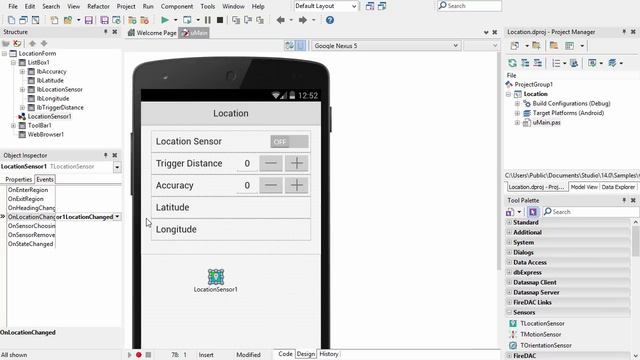This screenshot has width=640, height=360.
Task: Open the Component menu
Action: (x=177, y=6)
